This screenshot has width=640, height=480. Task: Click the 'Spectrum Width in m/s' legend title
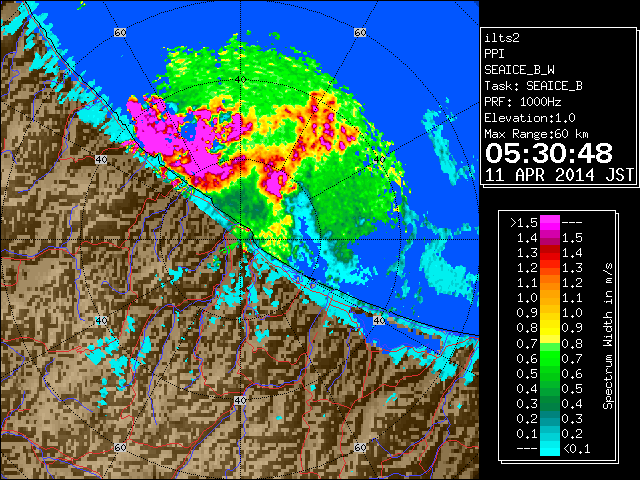(608, 336)
